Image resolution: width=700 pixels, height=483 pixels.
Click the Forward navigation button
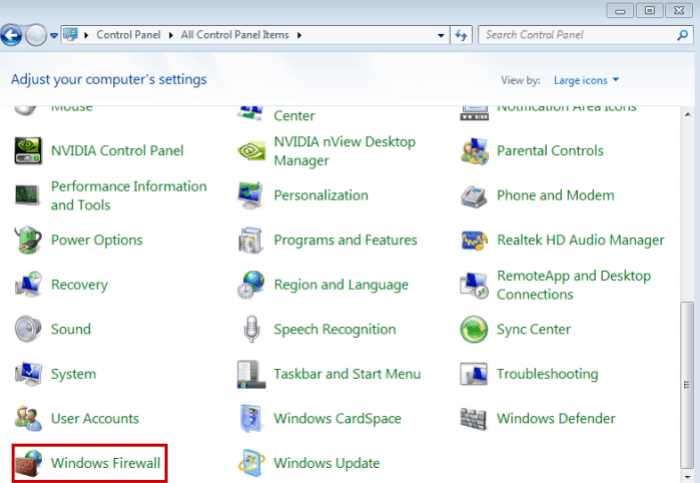36,35
